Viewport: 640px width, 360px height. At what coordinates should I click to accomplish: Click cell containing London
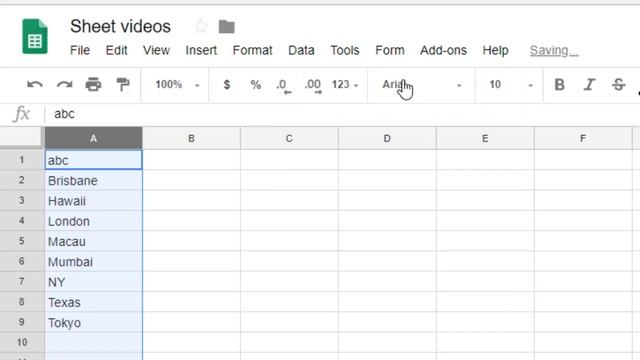point(93,221)
